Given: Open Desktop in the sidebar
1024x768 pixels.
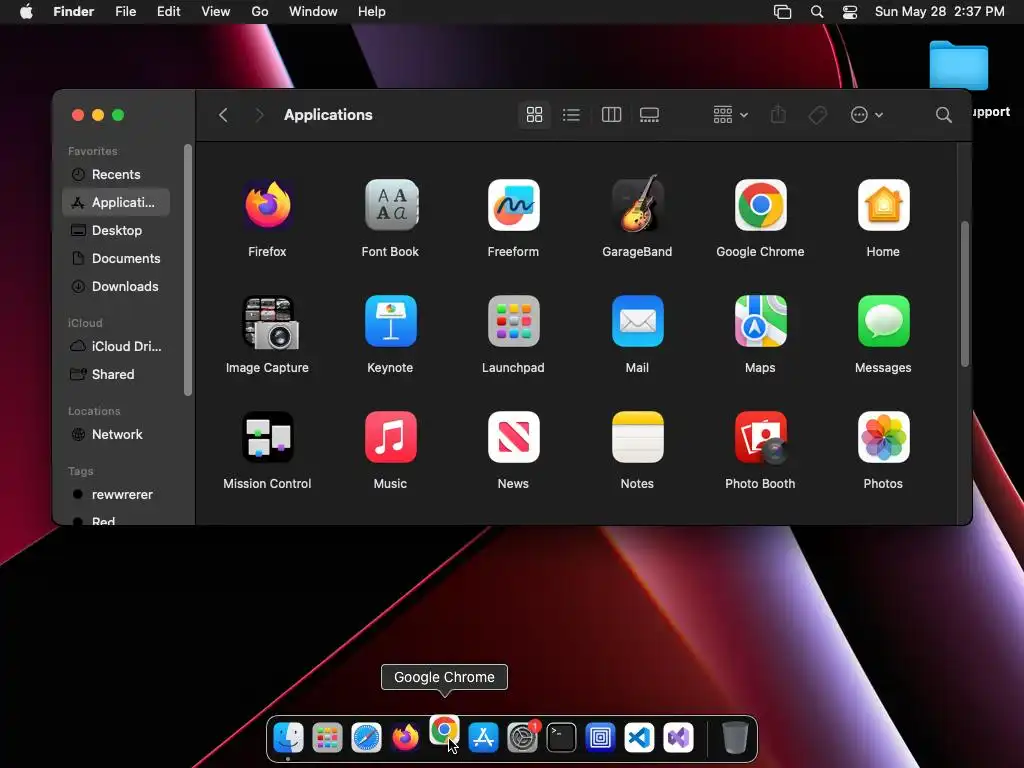Looking at the screenshot, I should coord(116,231).
